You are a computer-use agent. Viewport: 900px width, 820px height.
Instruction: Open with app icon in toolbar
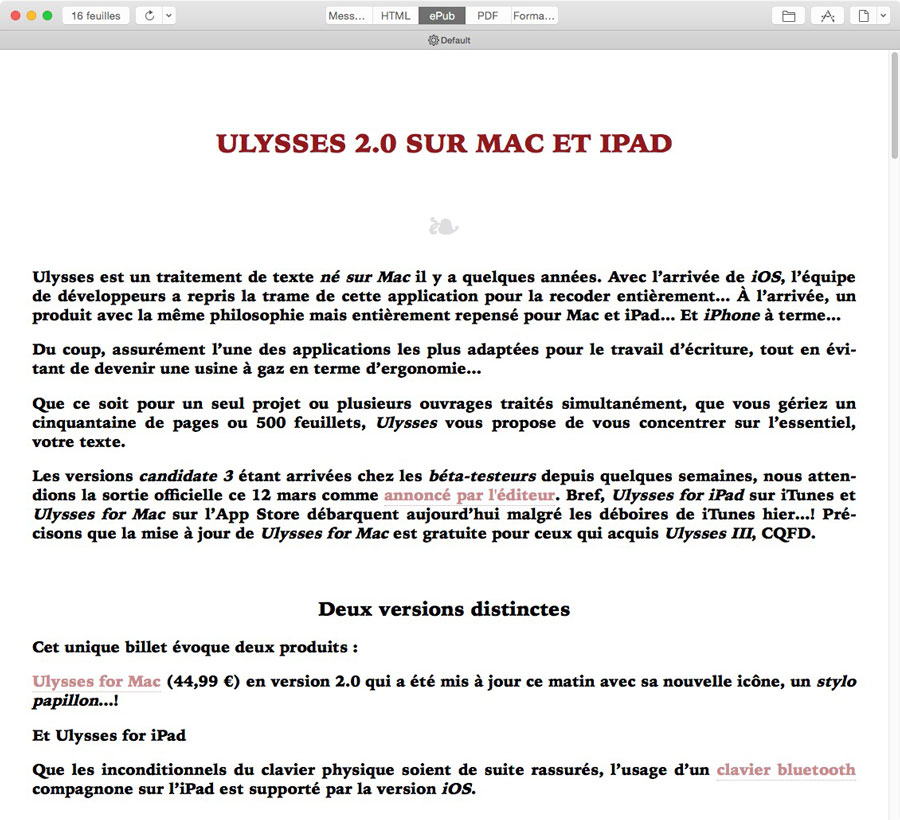[827, 15]
